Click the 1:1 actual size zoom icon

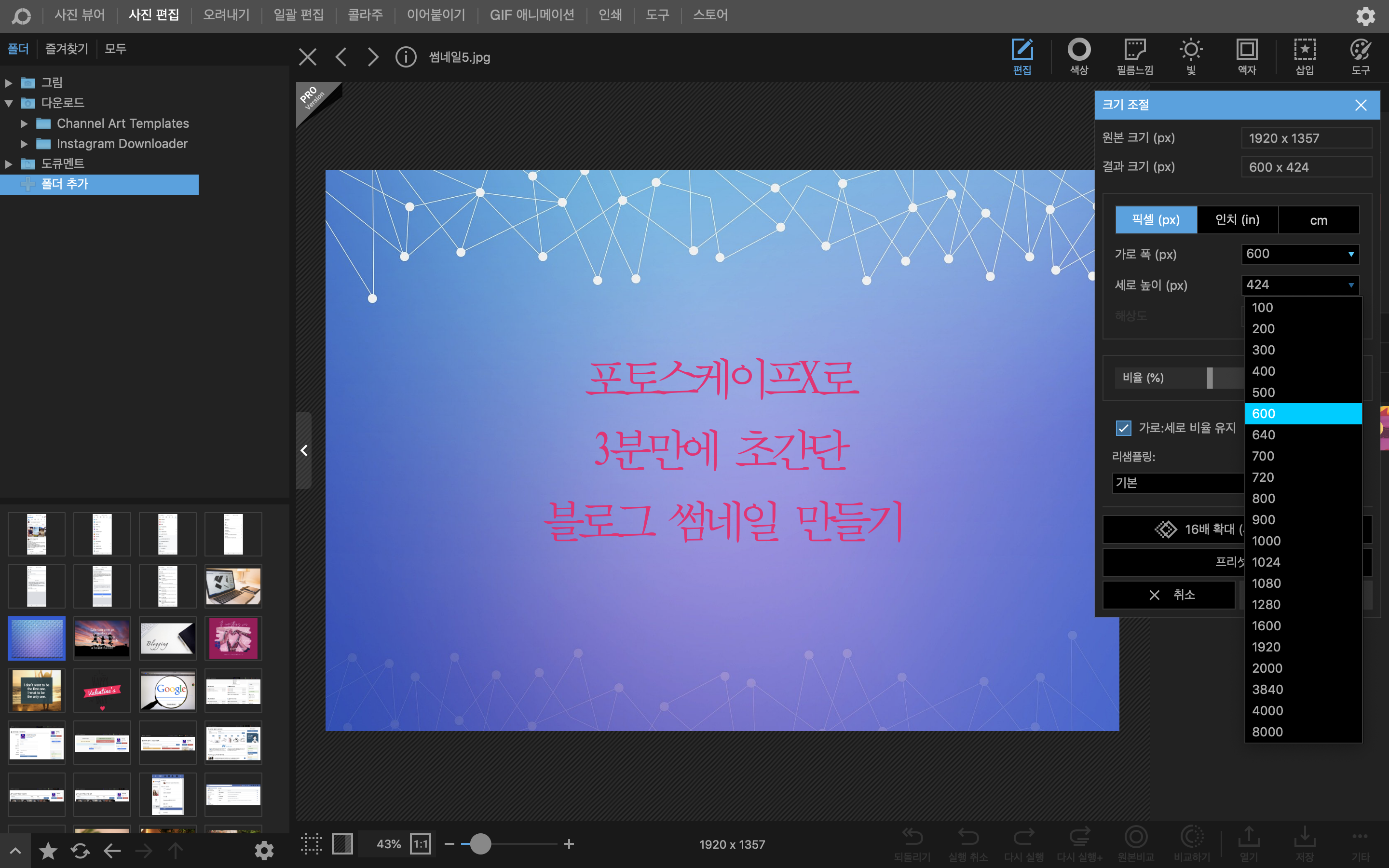click(x=420, y=844)
